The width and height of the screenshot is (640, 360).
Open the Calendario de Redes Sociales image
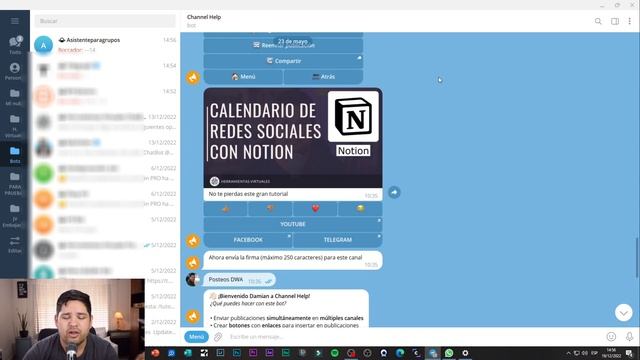point(293,138)
